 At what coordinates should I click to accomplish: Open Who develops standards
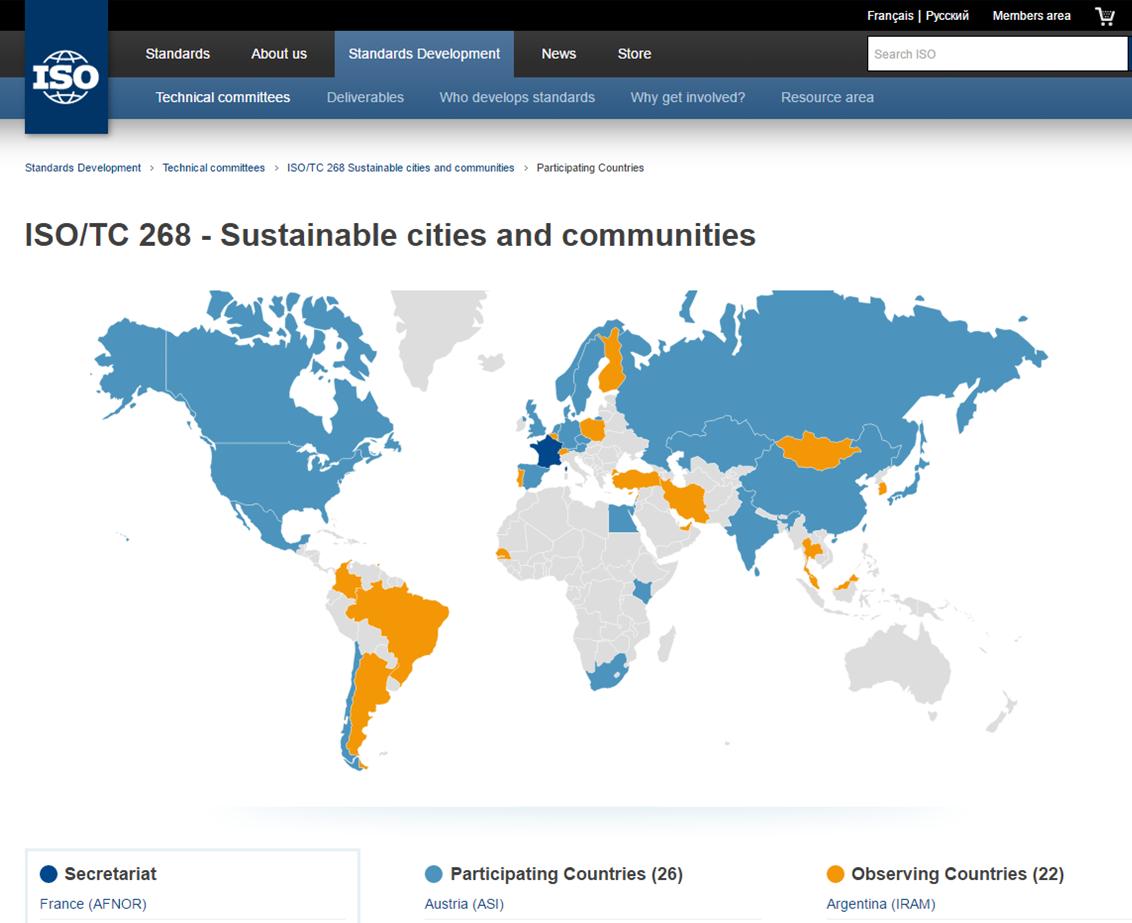pos(517,97)
